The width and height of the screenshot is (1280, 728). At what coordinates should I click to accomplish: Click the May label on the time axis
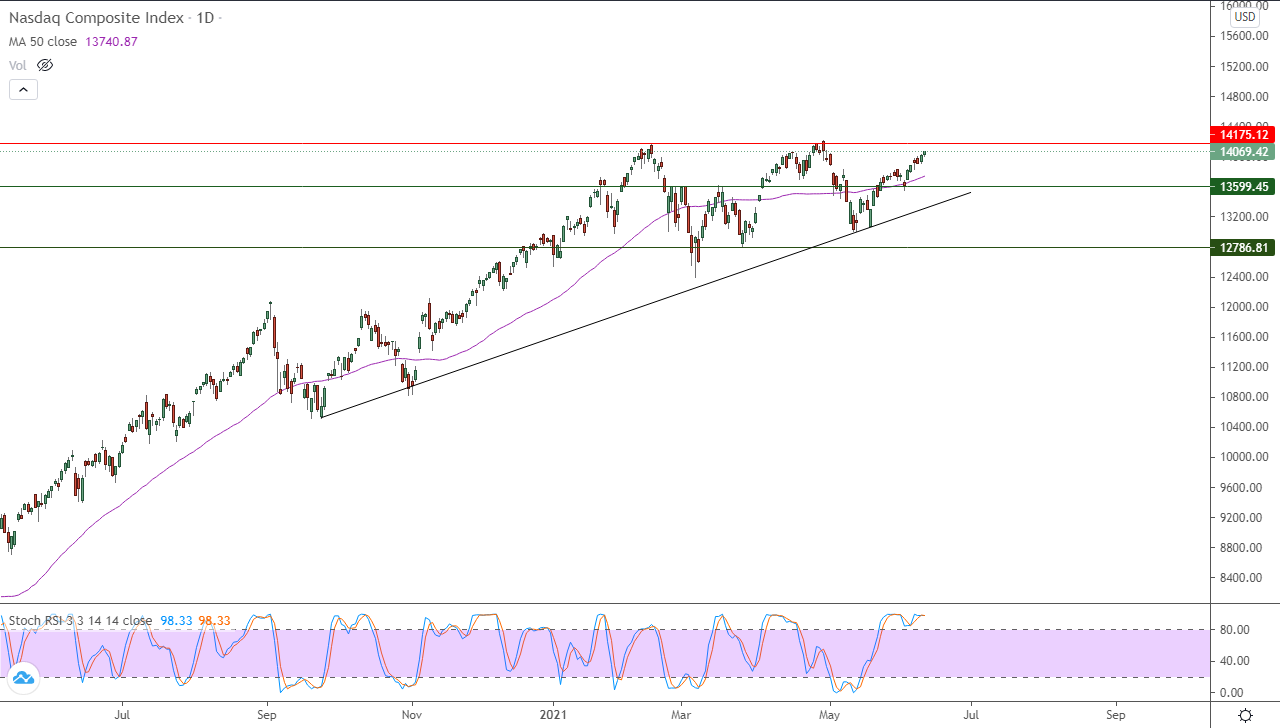(829, 715)
